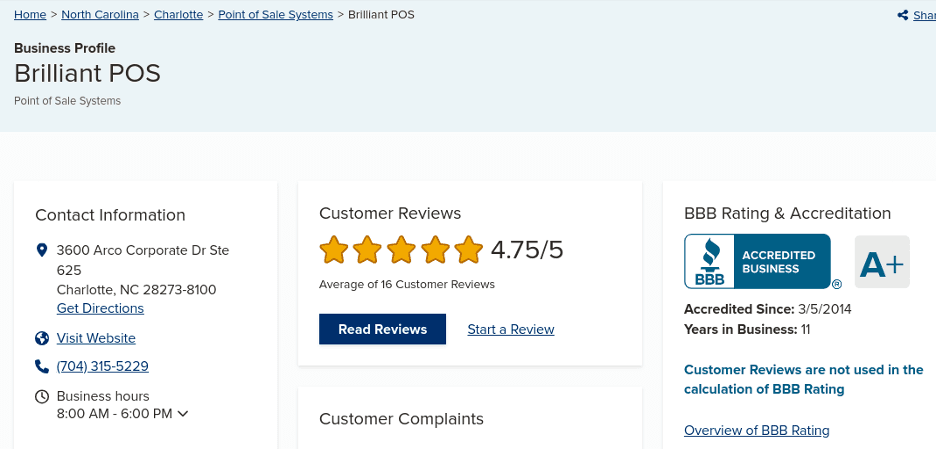Open Get Directions link
Screen dimensions: 936x450
pos(100,308)
